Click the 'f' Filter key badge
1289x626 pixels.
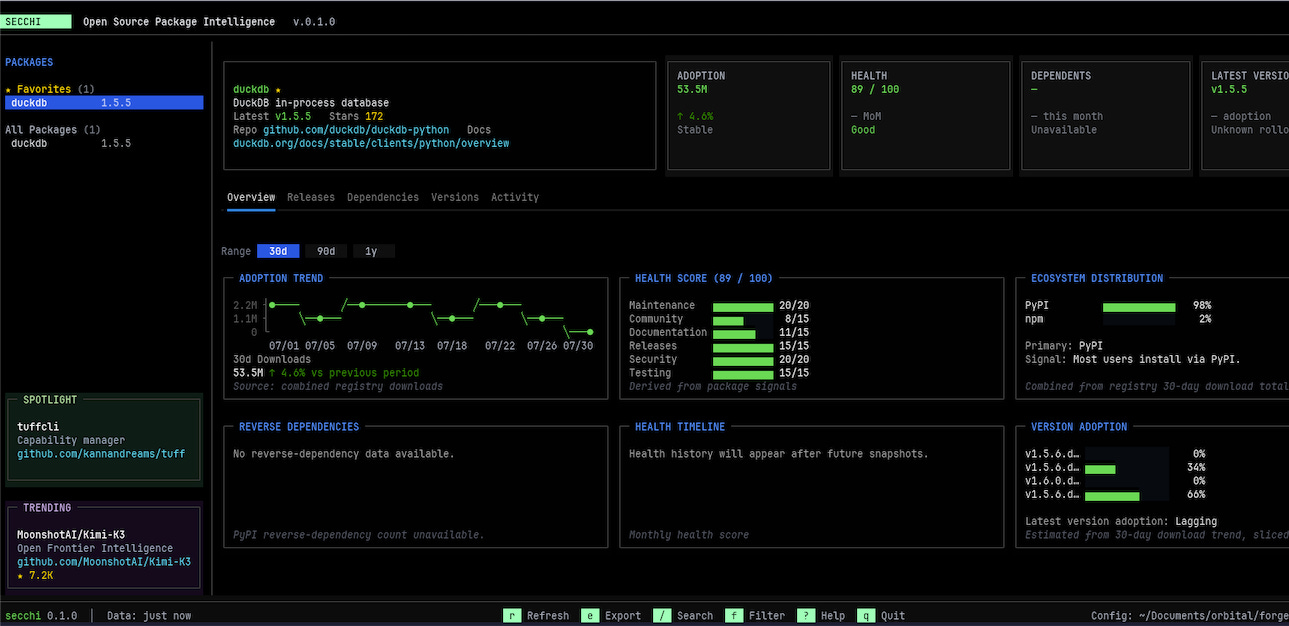coord(734,616)
